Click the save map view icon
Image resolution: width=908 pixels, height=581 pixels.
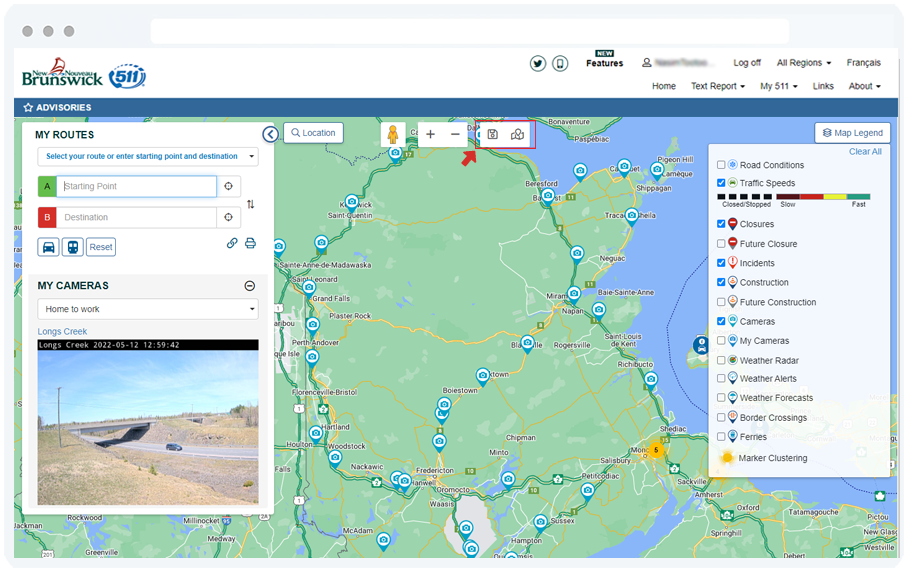[x=493, y=134]
